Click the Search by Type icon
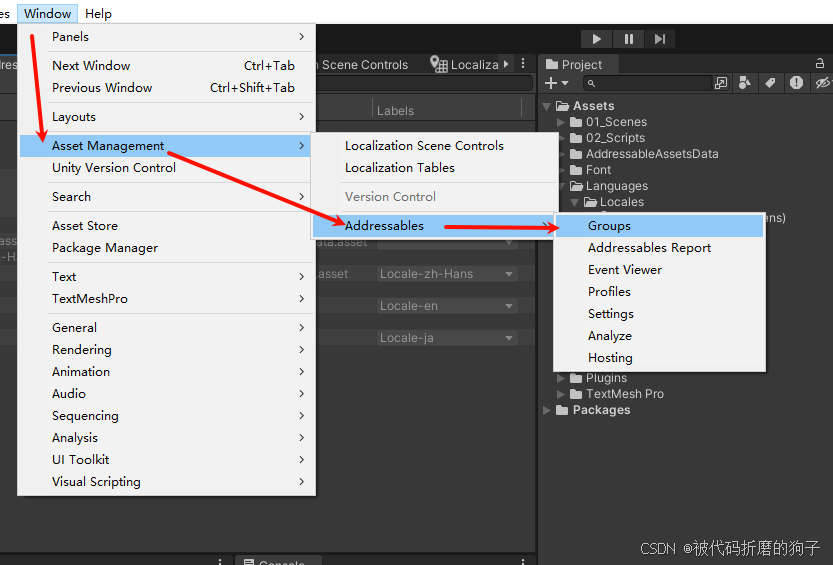The height and width of the screenshot is (565, 833). [x=745, y=83]
